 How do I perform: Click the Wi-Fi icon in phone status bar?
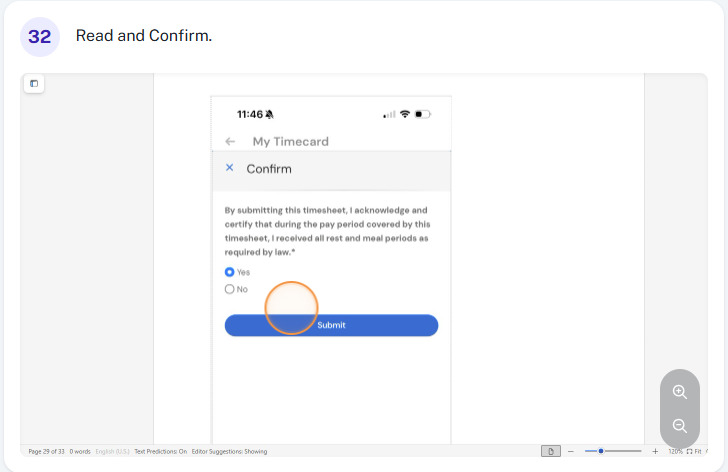404,114
